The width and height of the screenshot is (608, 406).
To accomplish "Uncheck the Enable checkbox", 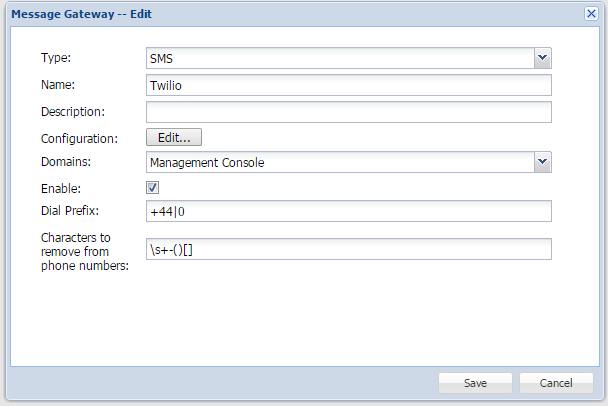I will tap(153, 187).
